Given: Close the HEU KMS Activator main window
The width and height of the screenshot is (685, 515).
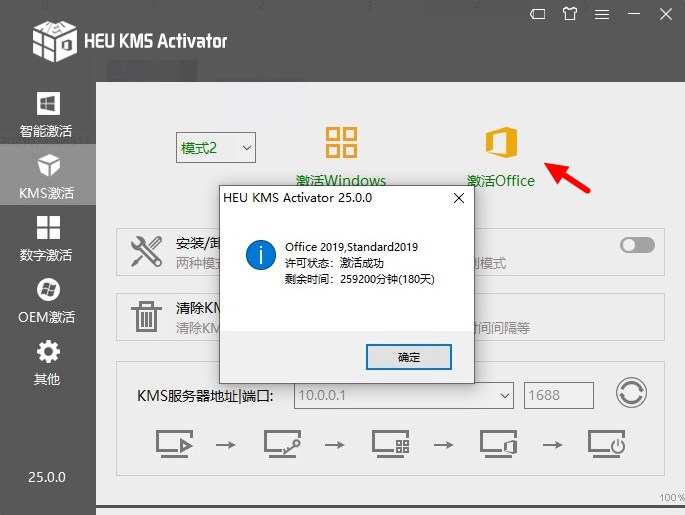Looking at the screenshot, I should pyautogui.click(x=666, y=14).
